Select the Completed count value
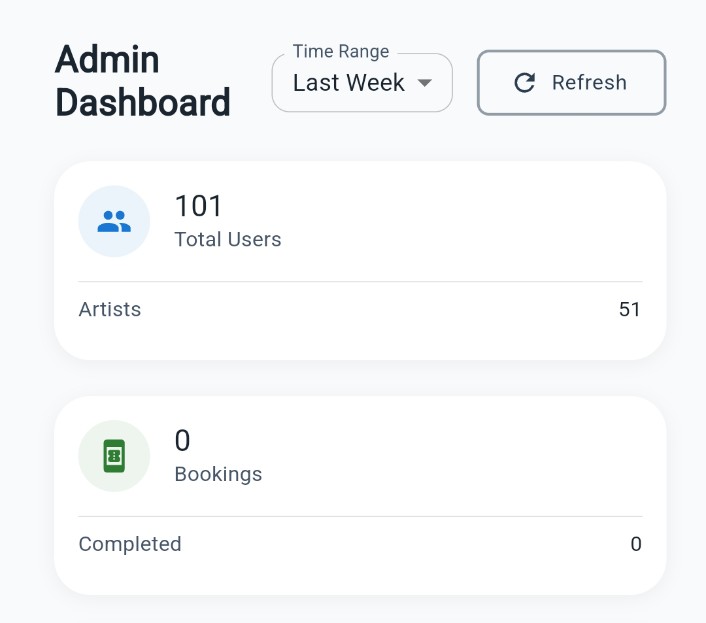706x623 pixels. tap(635, 545)
